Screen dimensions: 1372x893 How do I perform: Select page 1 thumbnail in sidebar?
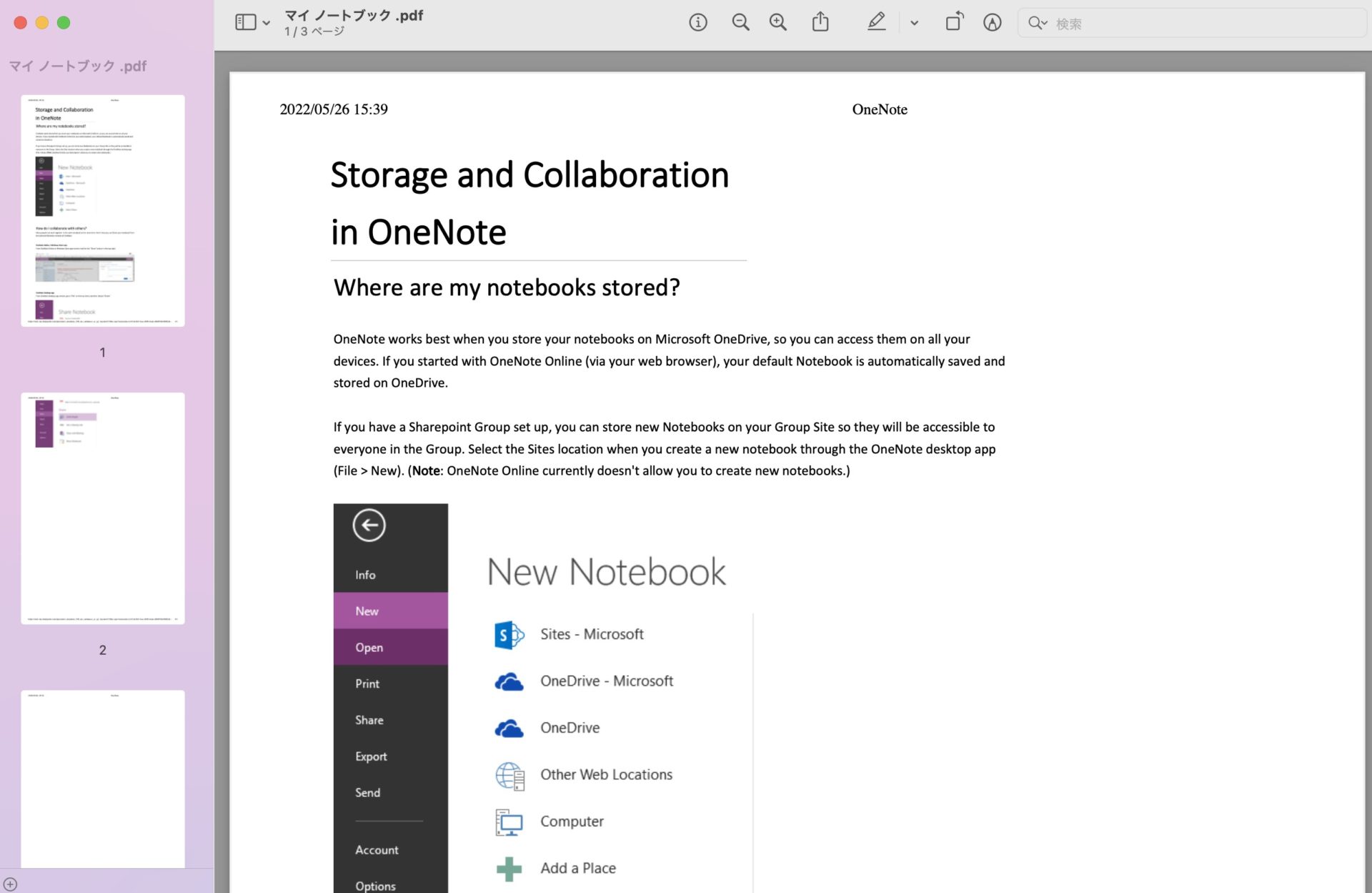(102, 211)
